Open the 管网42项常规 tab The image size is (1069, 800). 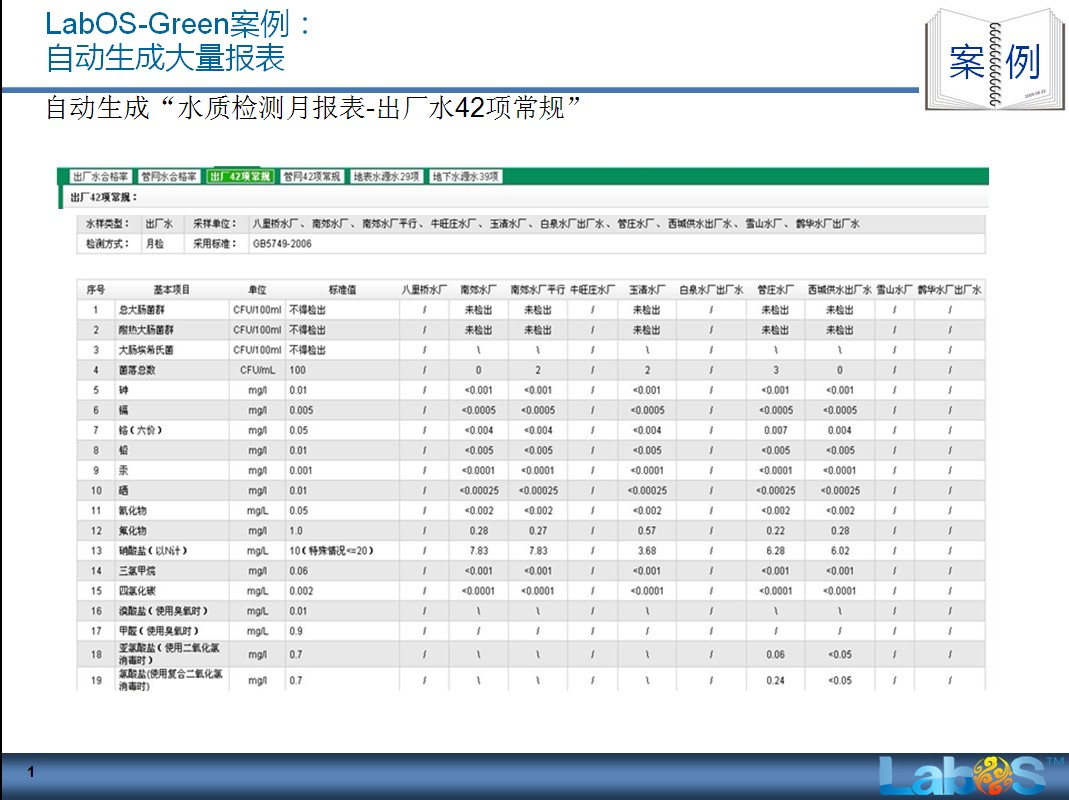click(312, 177)
